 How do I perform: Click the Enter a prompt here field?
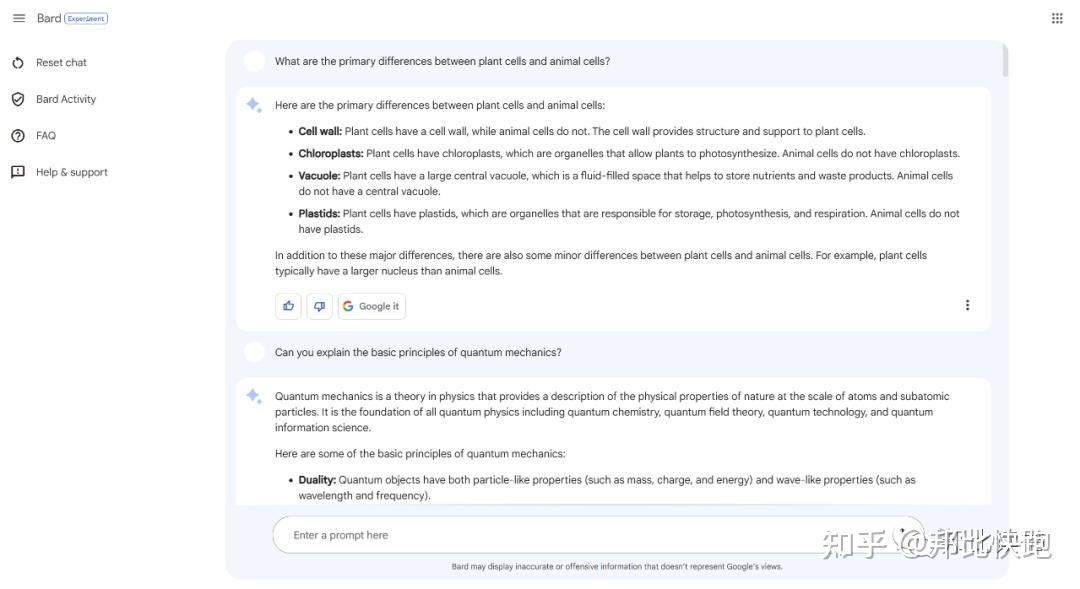pos(598,535)
